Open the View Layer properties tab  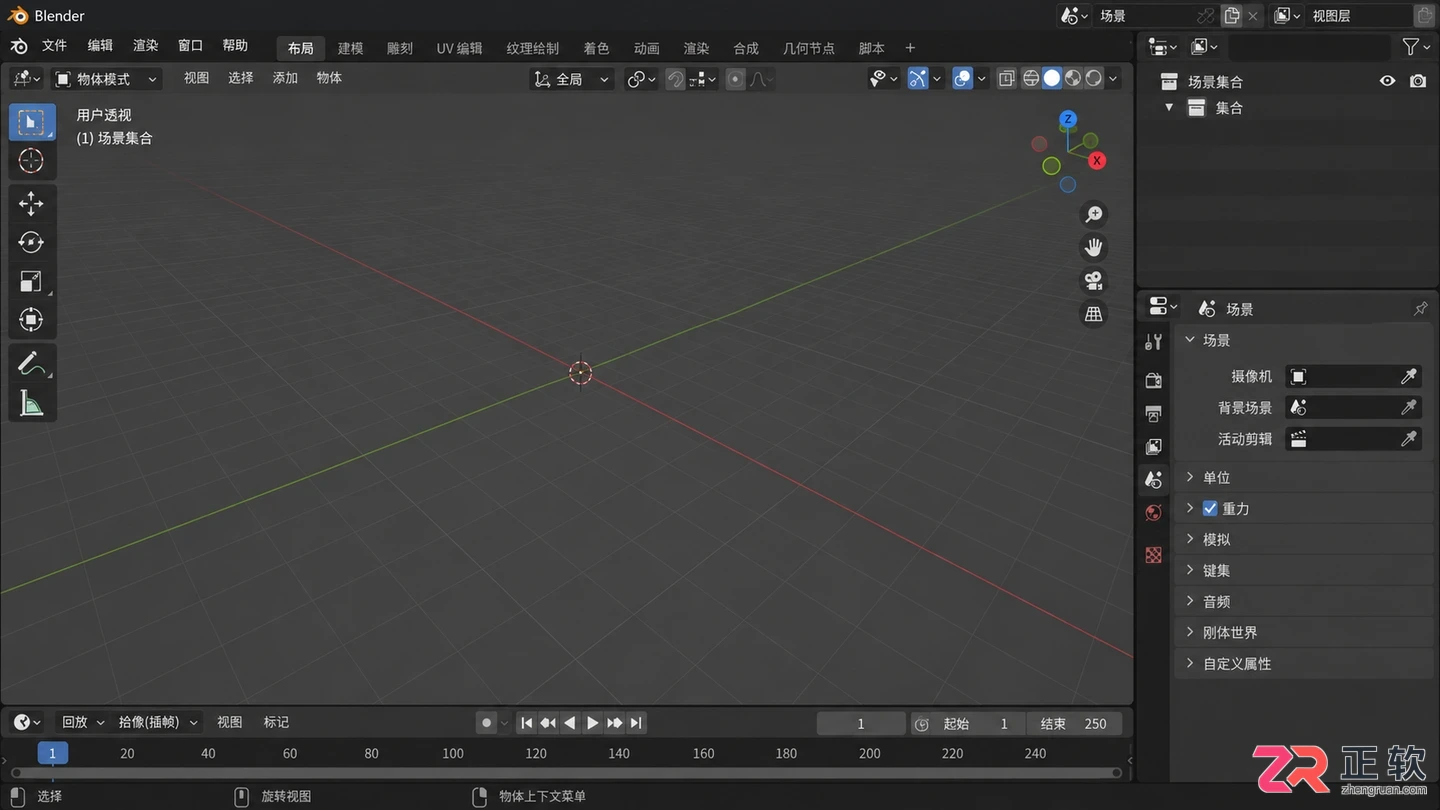[x=1153, y=446]
